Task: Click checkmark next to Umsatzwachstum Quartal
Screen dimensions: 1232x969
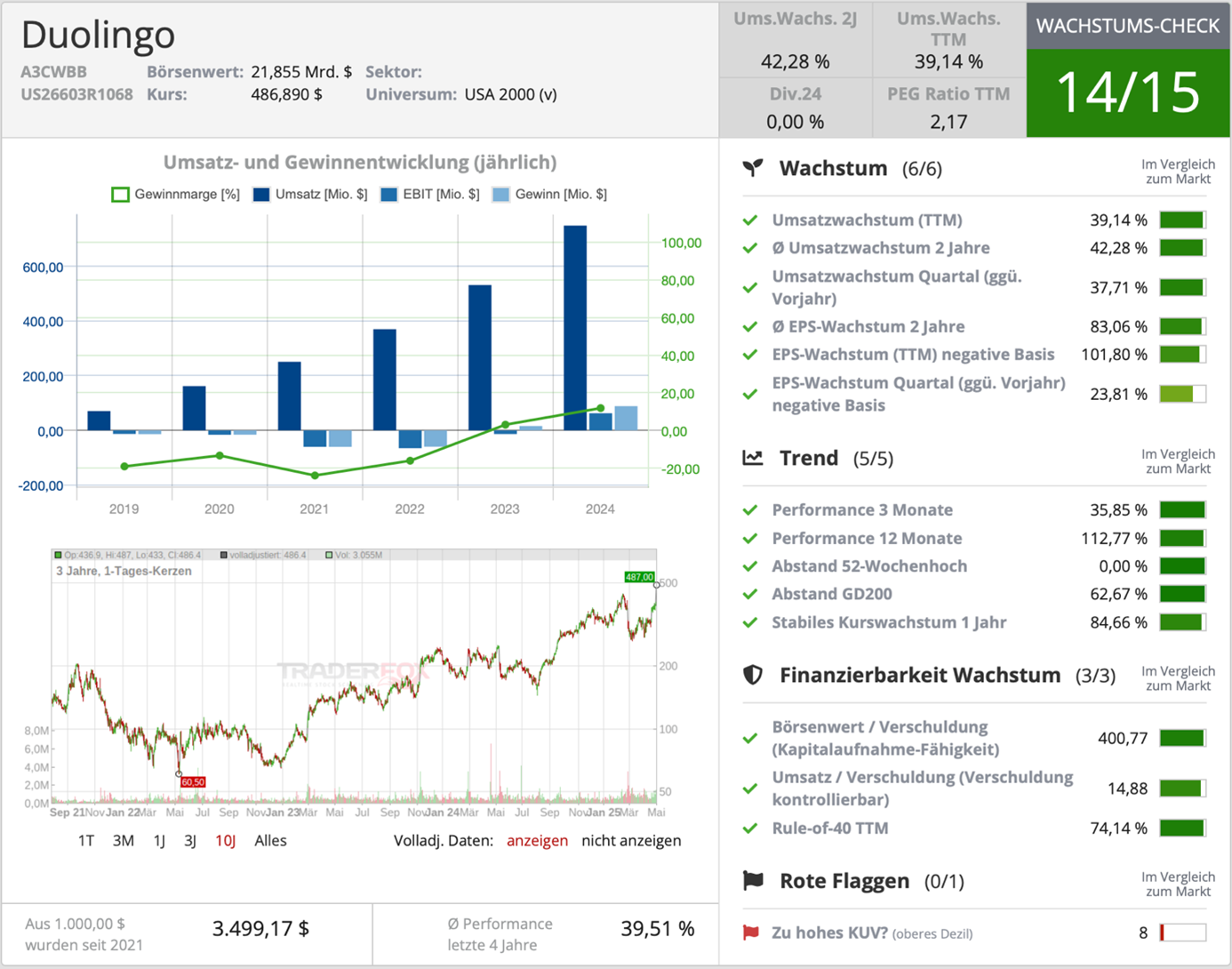Action: tap(750, 287)
